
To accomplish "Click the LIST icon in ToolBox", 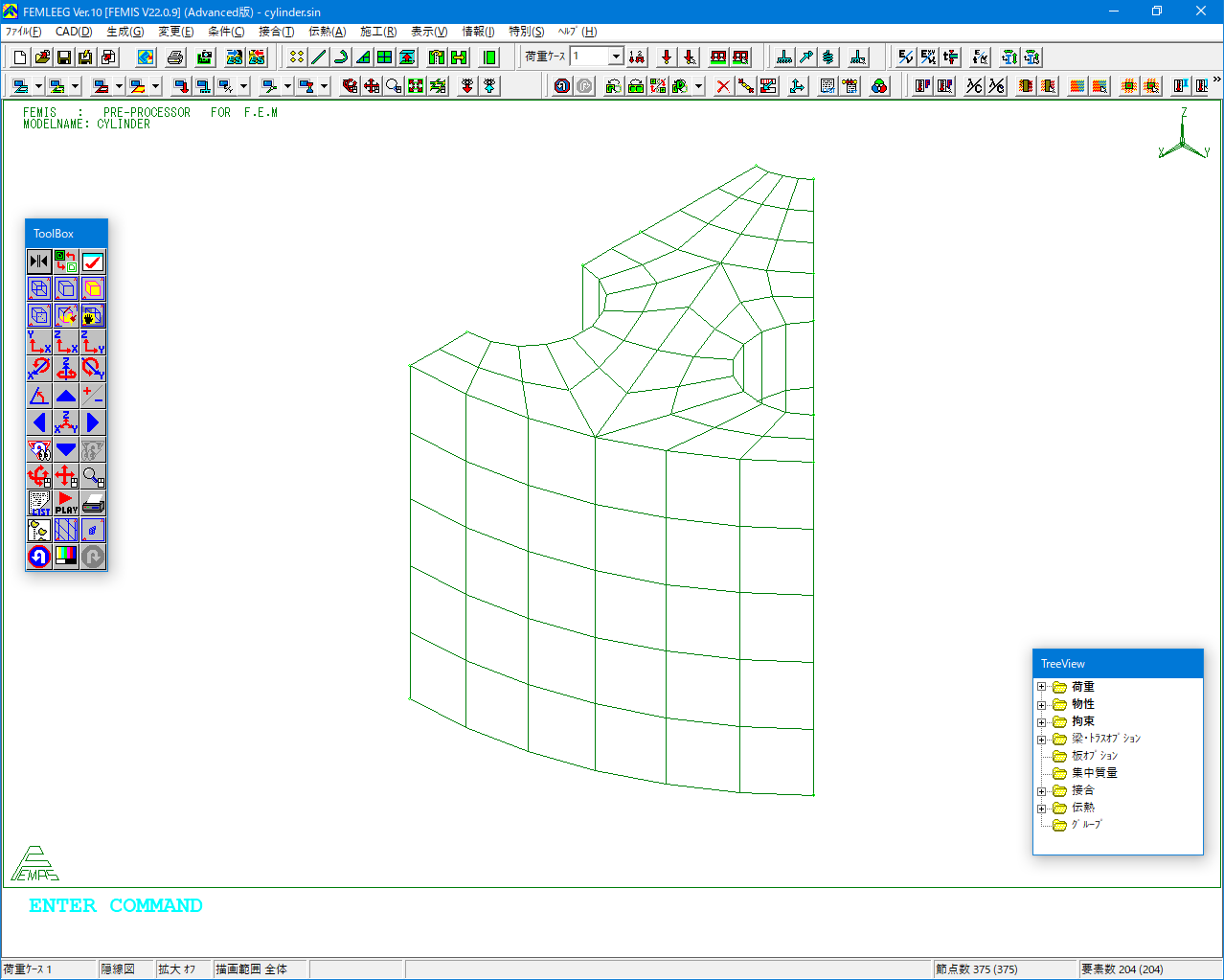I will [39, 503].
